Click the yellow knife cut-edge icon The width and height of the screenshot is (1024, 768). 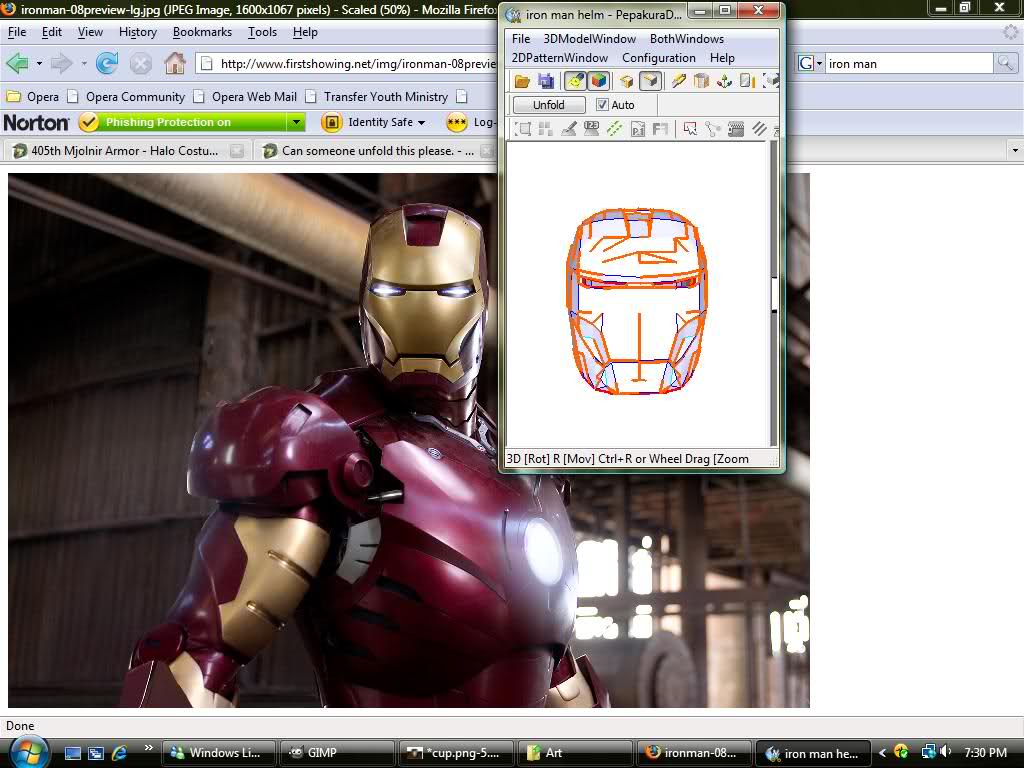[679, 81]
